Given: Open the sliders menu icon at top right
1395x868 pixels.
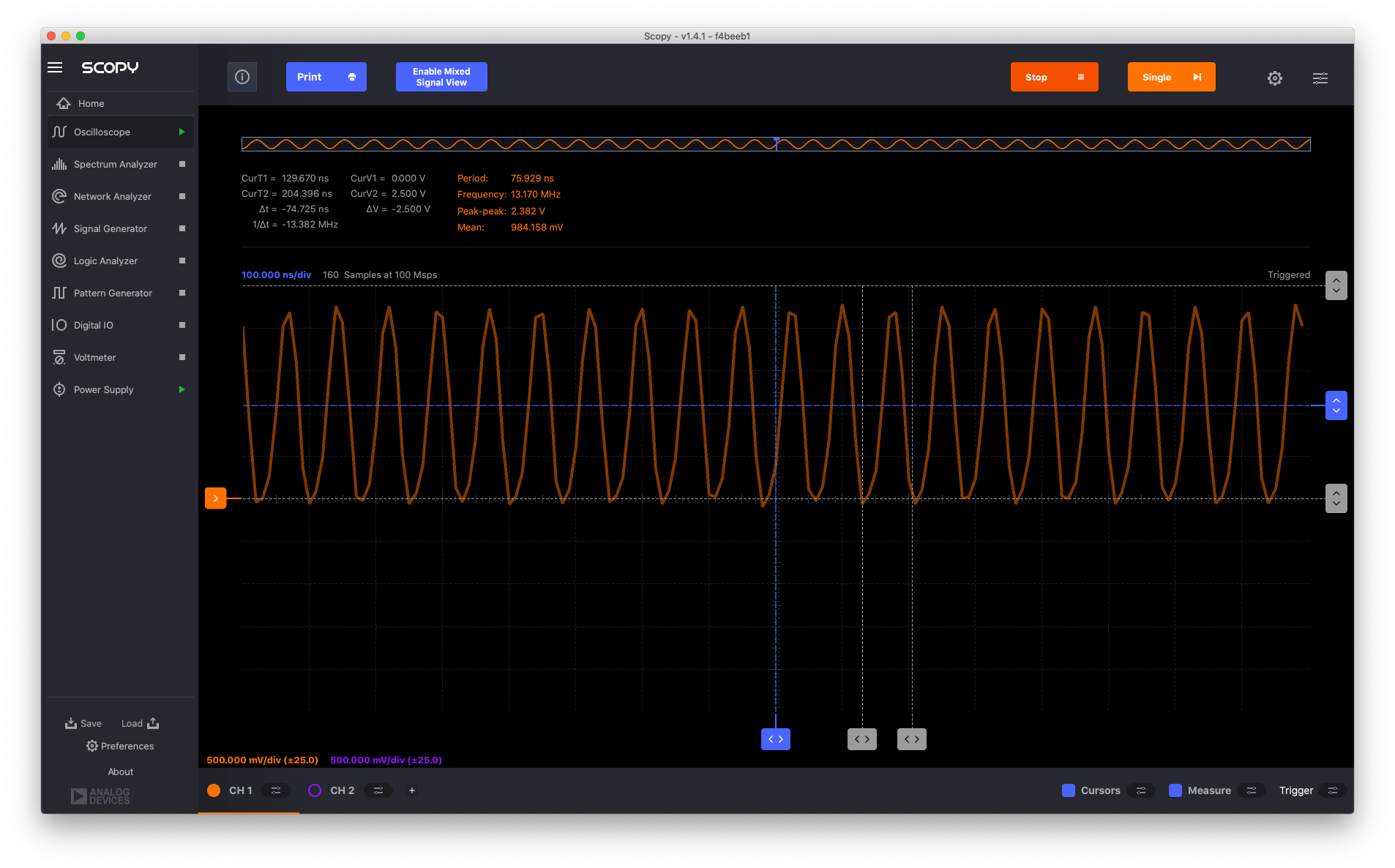Looking at the screenshot, I should [1320, 78].
